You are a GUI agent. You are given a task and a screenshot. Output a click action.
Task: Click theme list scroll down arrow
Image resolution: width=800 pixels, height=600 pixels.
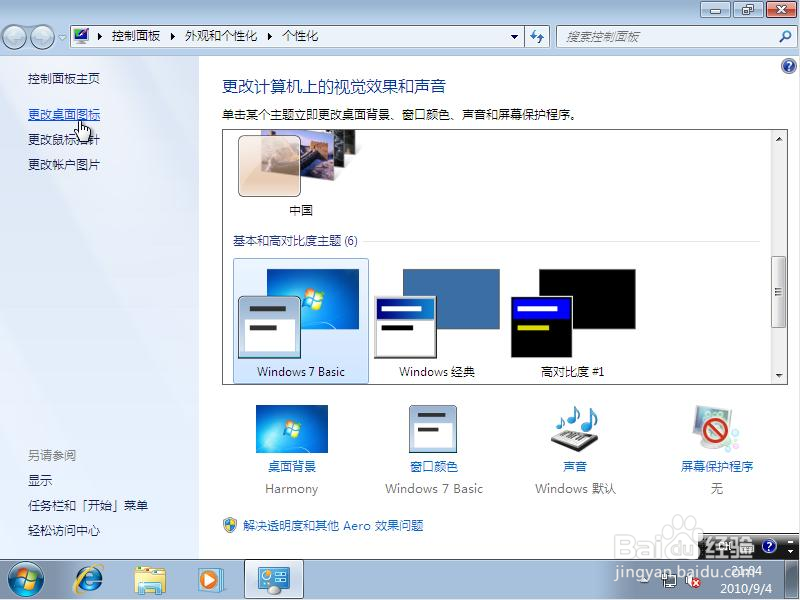pyautogui.click(x=779, y=376)
